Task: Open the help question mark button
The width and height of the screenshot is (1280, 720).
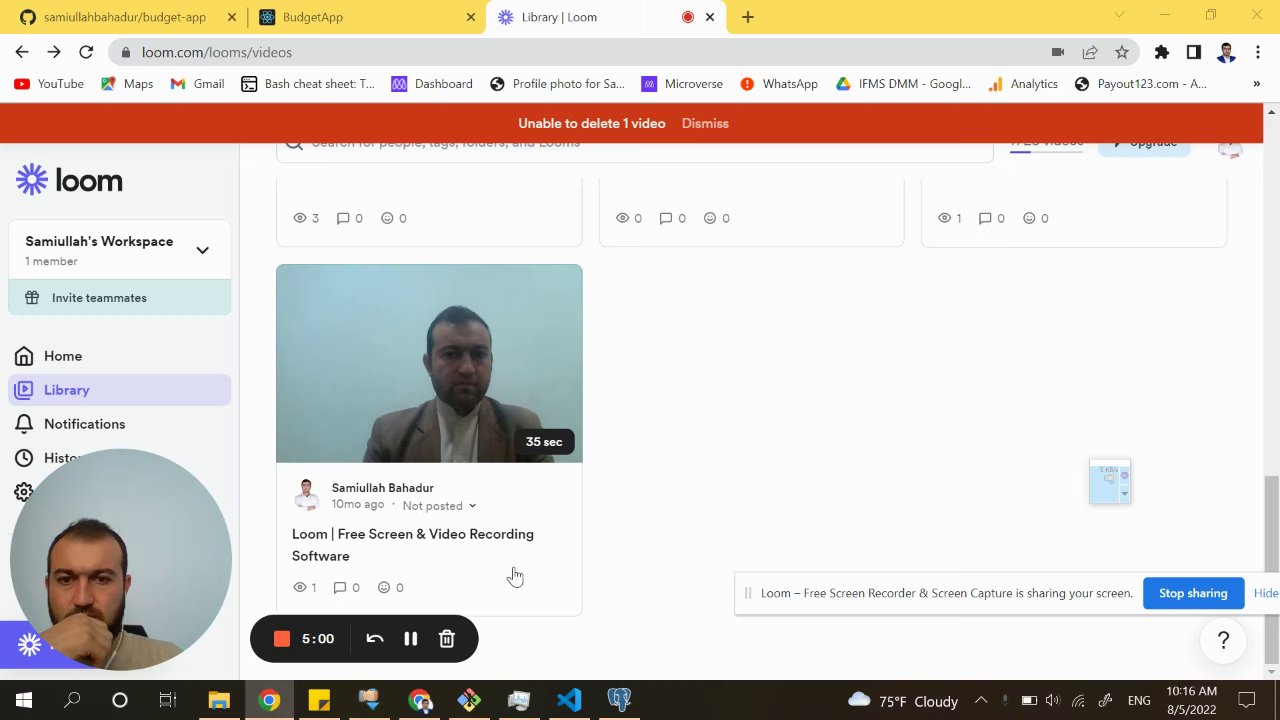Action: pos(1223,641)
